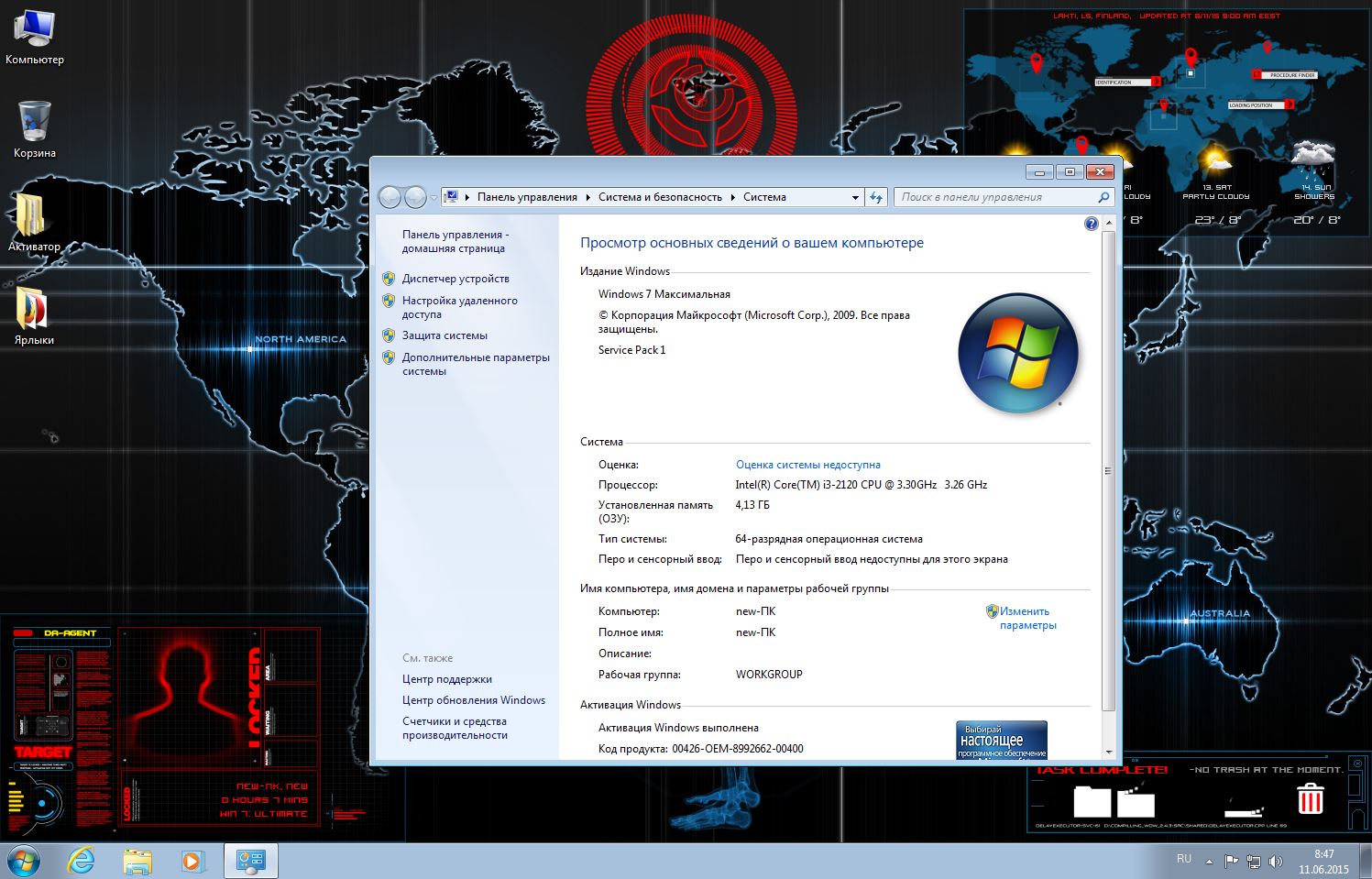The width and height of the screenshot is (1372, 879).
Task: Expand breadcrumb arrow after Панель управления
Action: tap(587, 197)
